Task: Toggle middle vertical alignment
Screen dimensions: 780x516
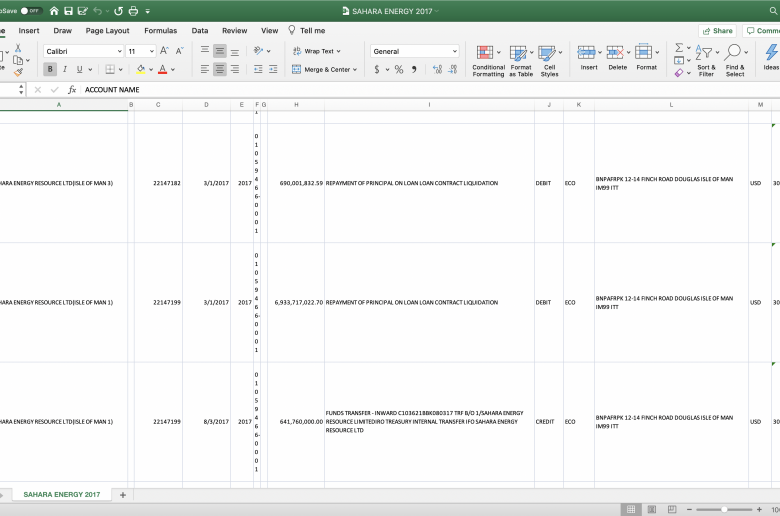Action: (x=220, y=51)
